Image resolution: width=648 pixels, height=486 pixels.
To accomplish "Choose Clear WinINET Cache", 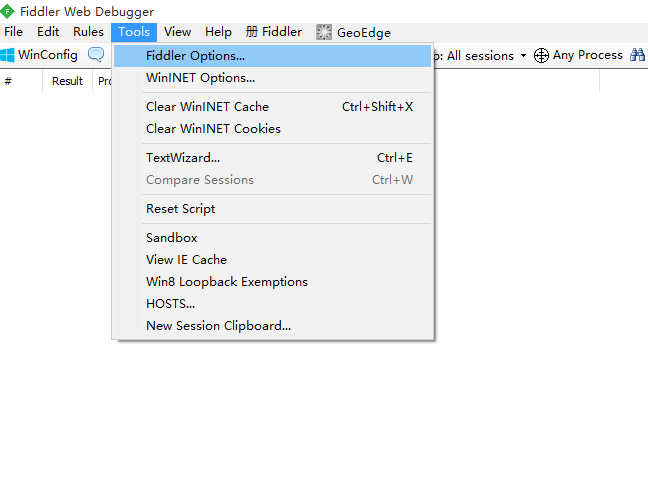I will pyautogui.click(x=272, y=107).
